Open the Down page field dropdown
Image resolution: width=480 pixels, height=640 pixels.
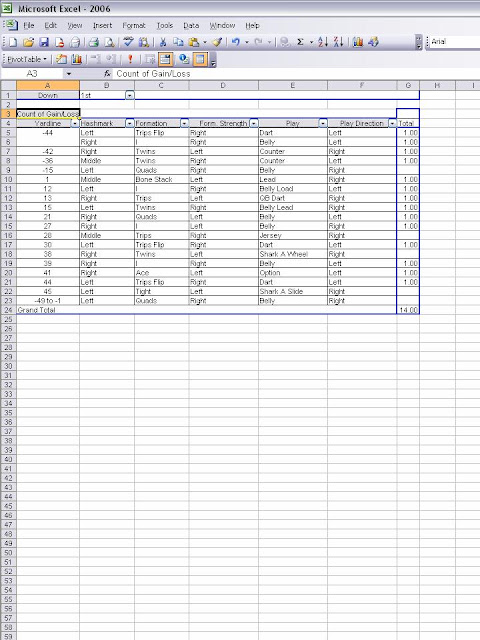point(129,96)
